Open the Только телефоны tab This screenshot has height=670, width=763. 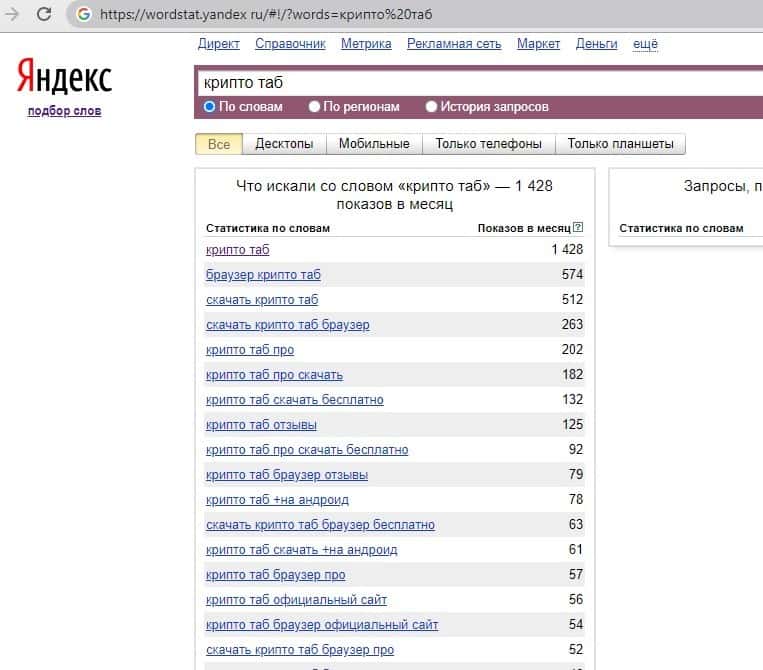(x=488, y=144)
